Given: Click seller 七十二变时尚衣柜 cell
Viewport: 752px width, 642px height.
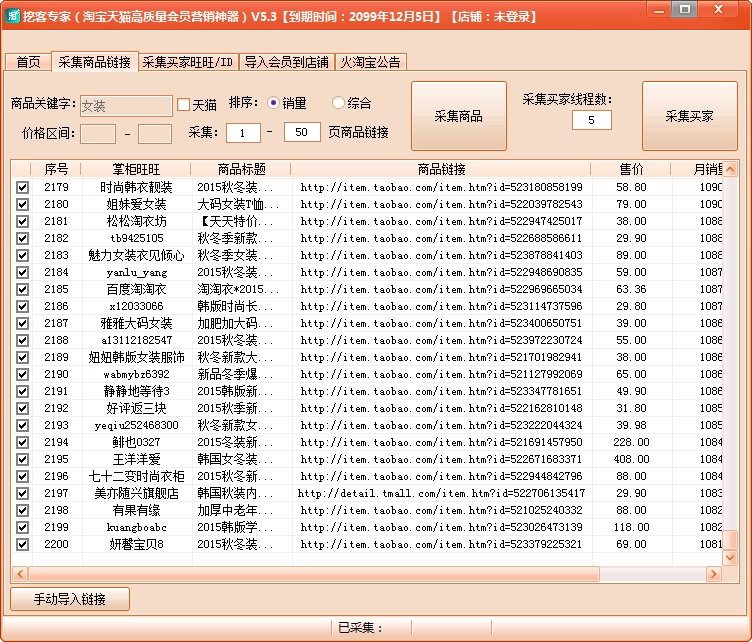Looking at the screenshot, I should (136, 476).
